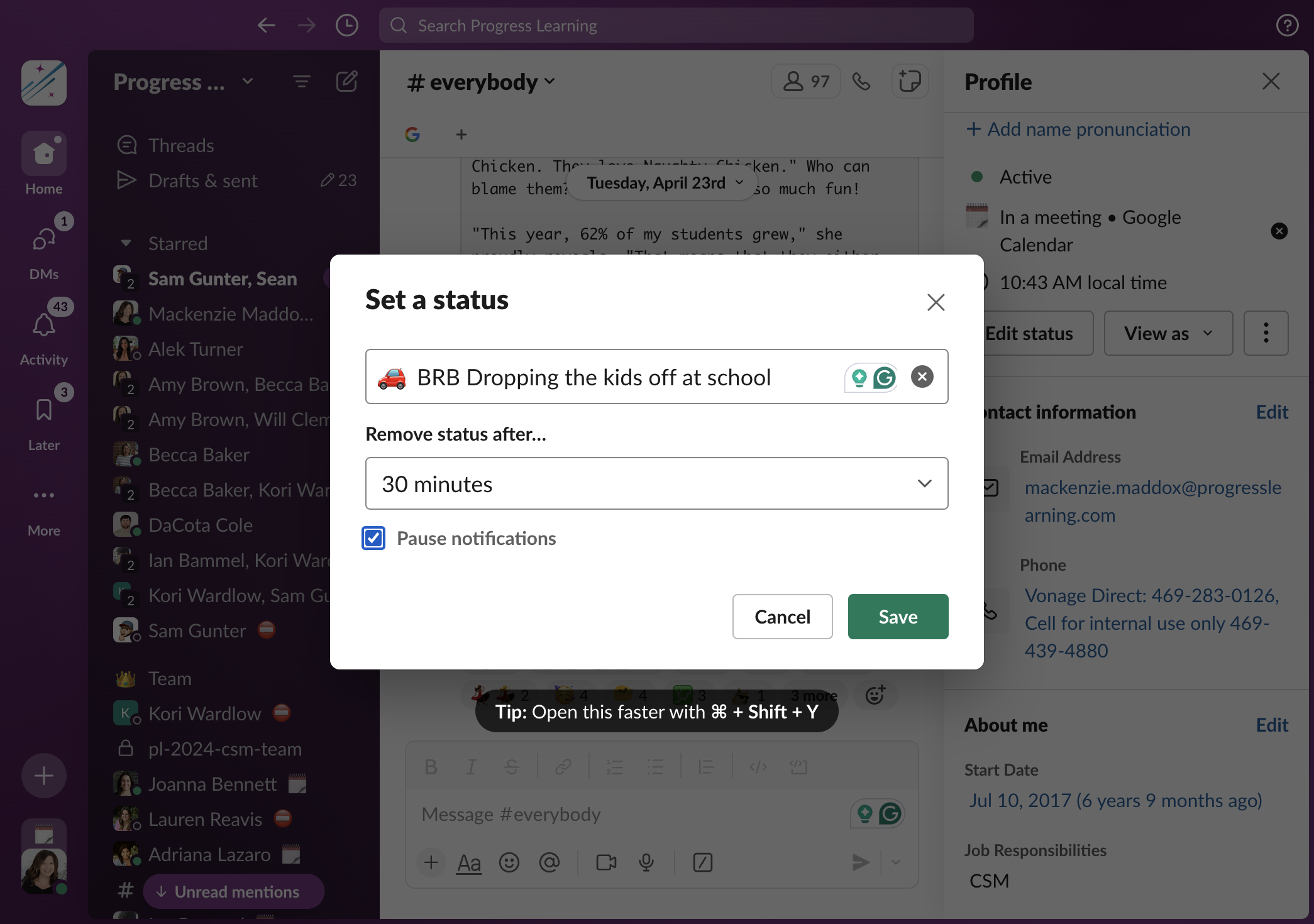Open the 97 members button
The image size is (1314, 924).
click(x=806, y=81)
